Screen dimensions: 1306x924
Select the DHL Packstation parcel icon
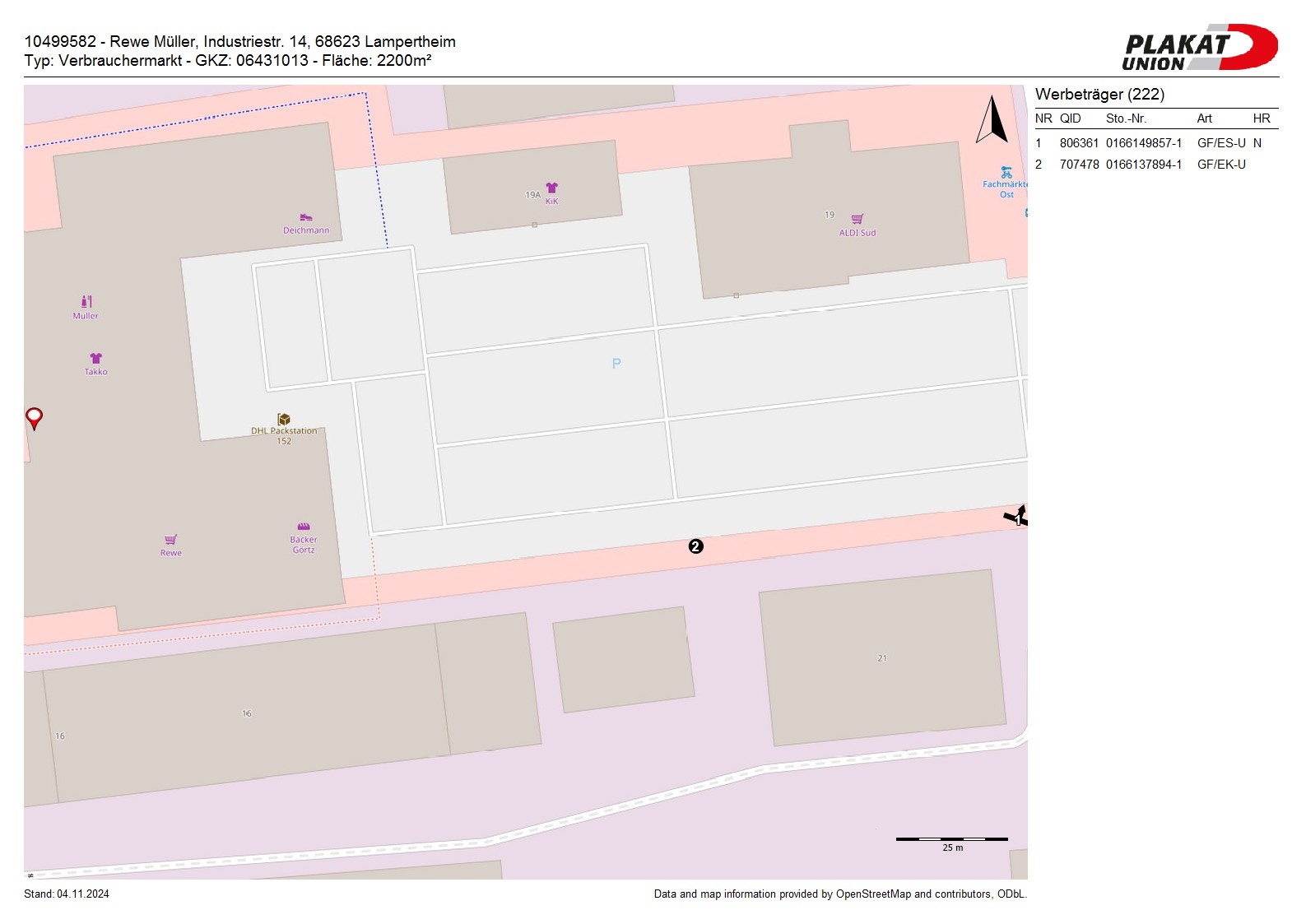click(x=284, y=419)
